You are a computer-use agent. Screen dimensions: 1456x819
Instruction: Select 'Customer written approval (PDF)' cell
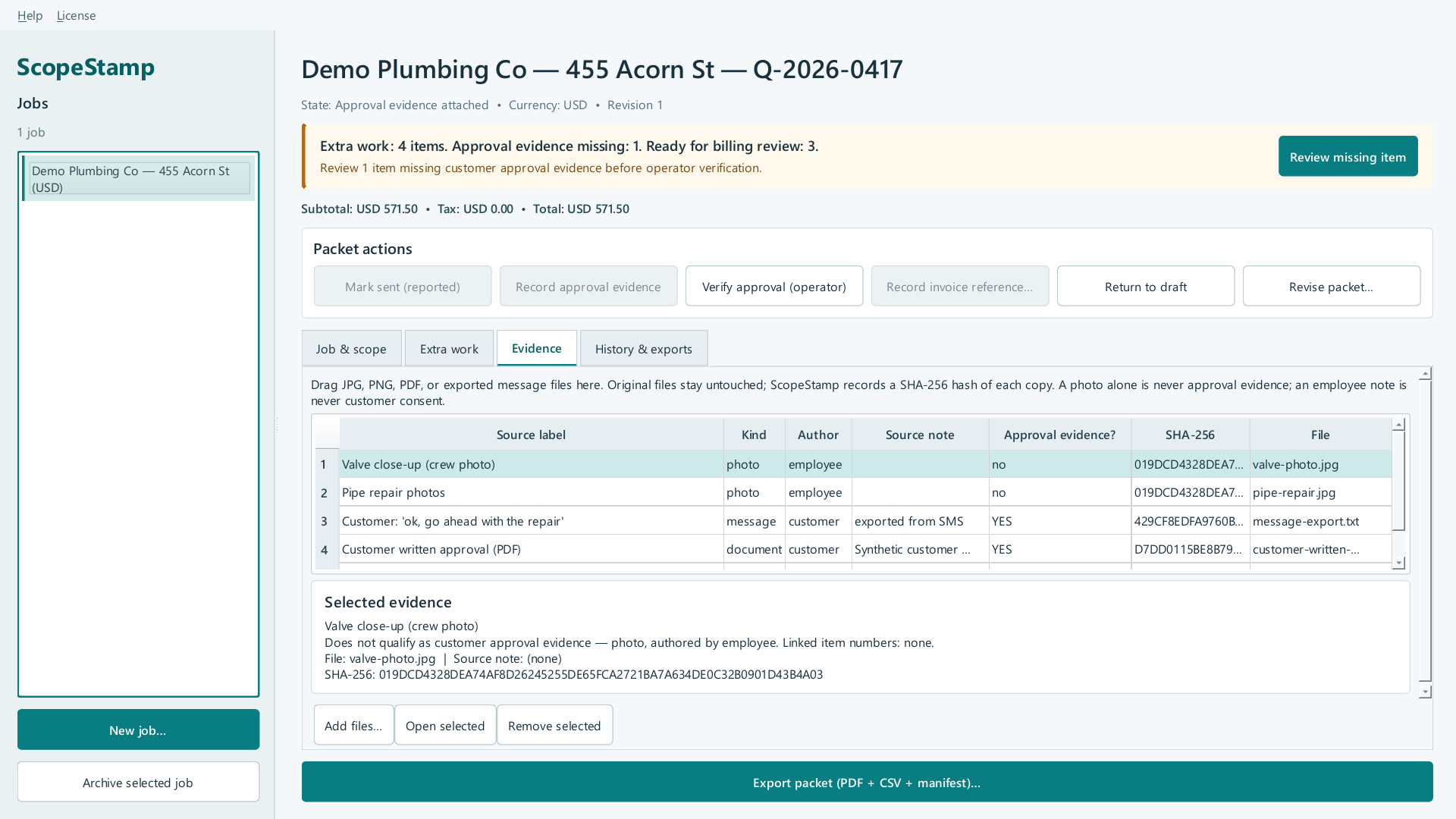coord(531,549)
